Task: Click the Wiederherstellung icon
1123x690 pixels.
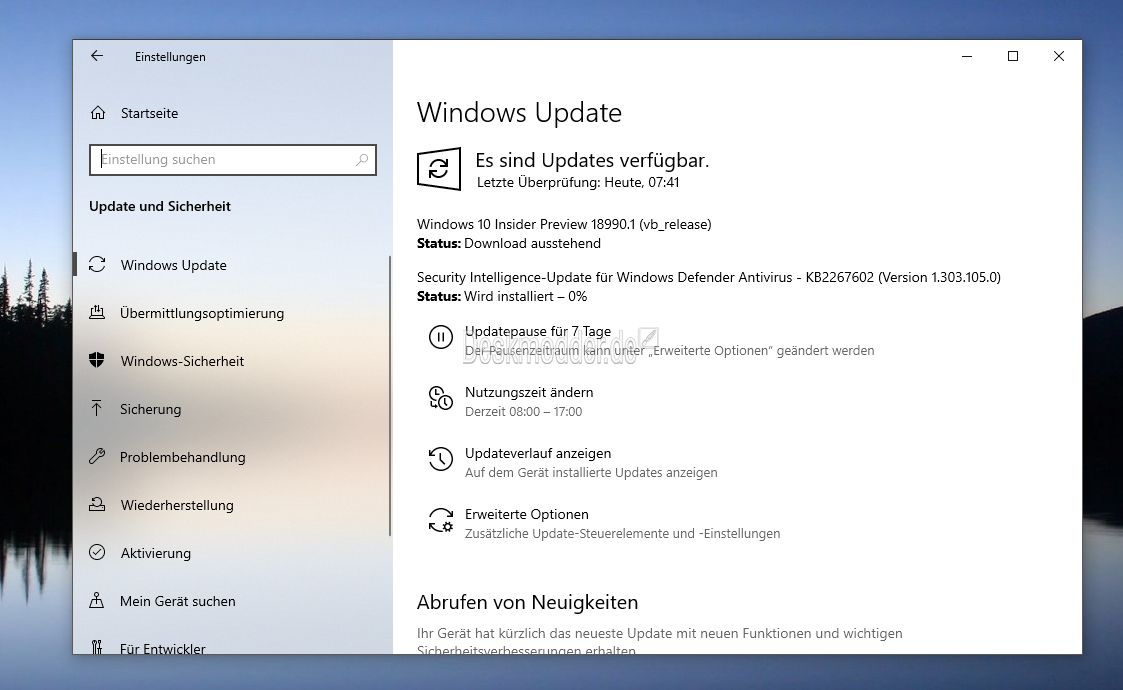Action: click(97, 504)
